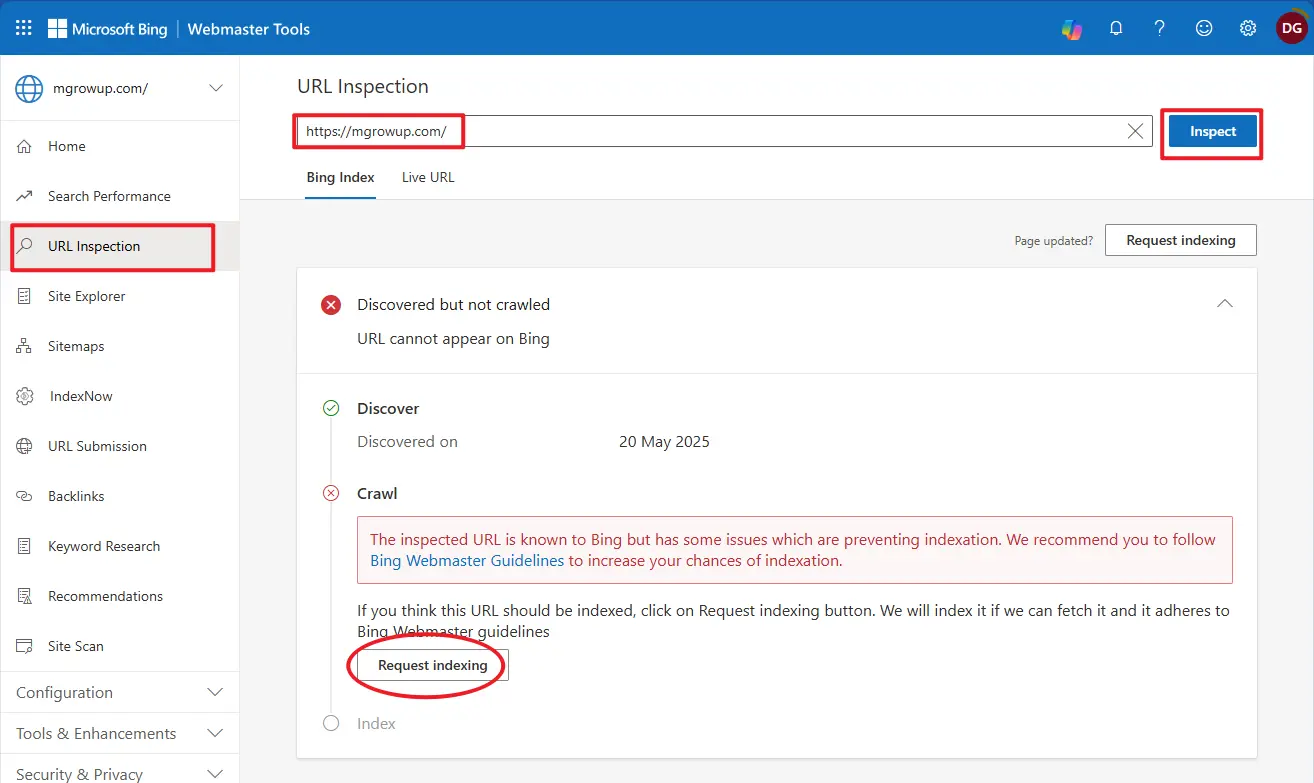Click the feedback smiley icon
1314x783 pixels.
[x=1204, y=29]
